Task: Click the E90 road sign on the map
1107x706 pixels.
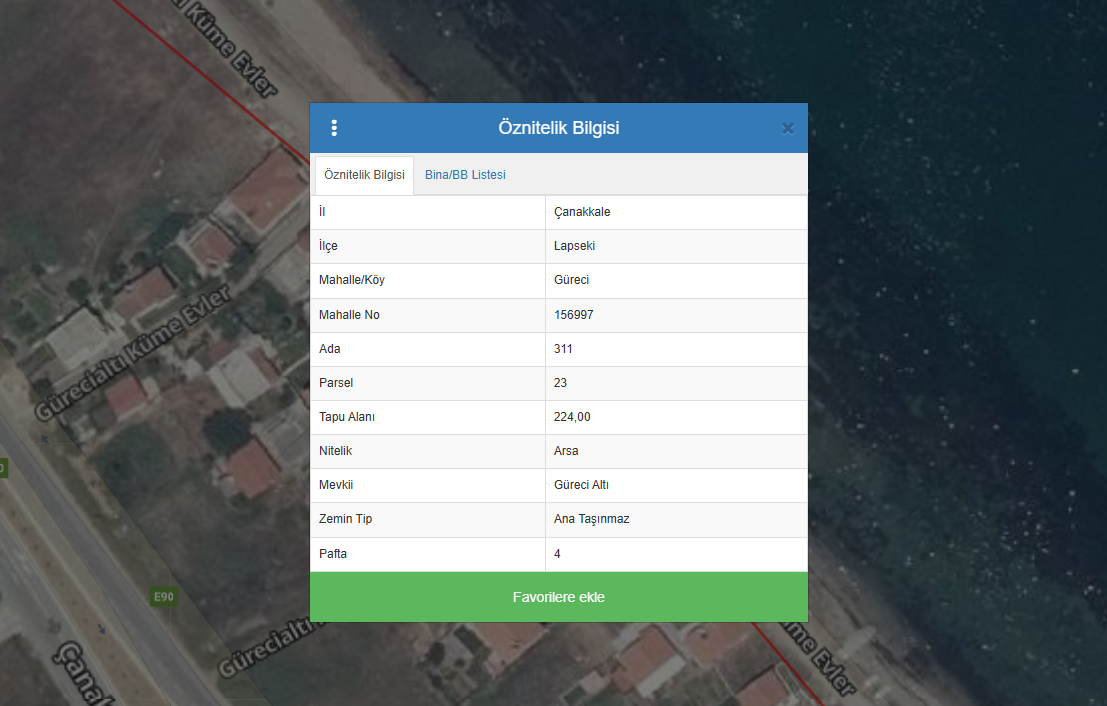Action: click(163, 597)
